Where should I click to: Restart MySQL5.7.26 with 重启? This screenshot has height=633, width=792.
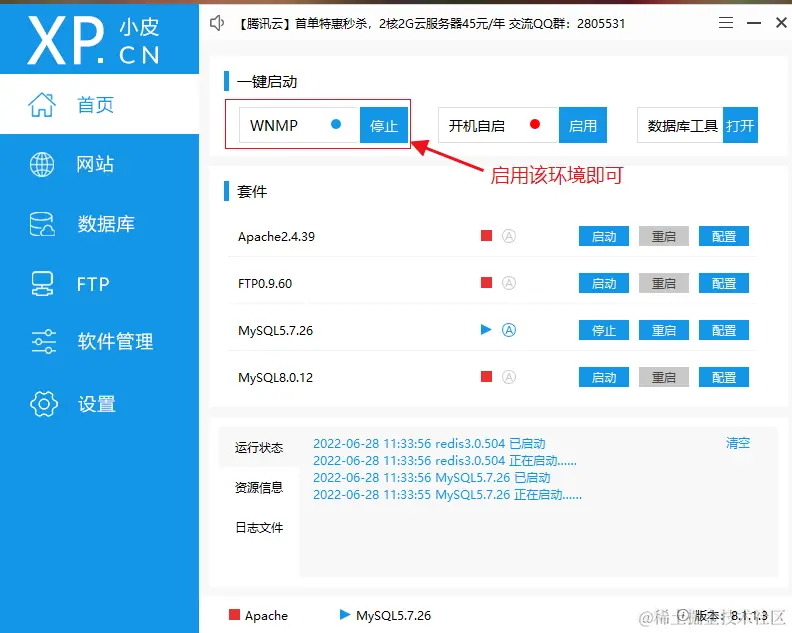(664, 330)
